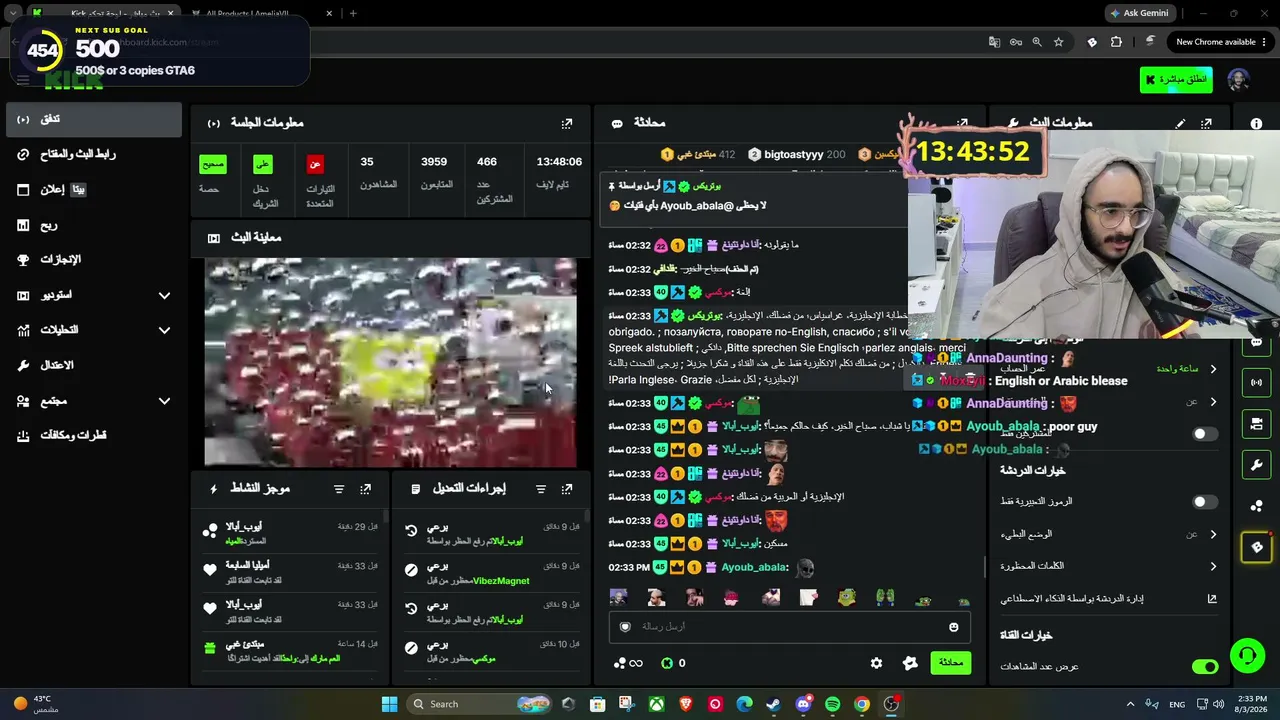
Task: Open chat settings gear below the message box
Action: [876, 663]
